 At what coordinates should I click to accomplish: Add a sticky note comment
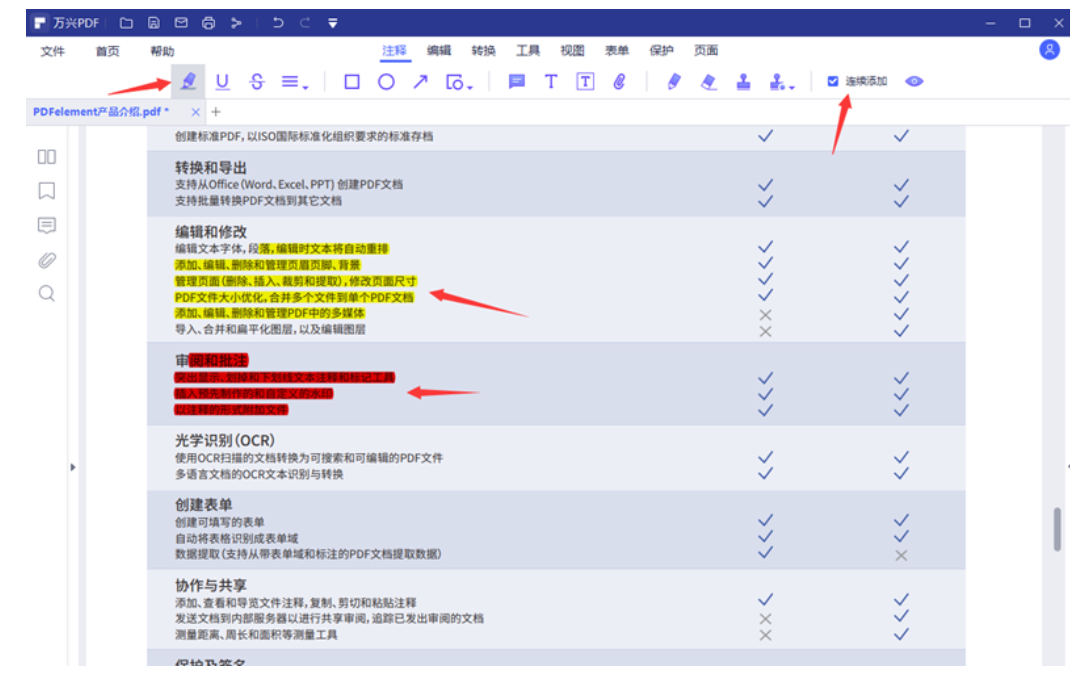pyautogui.click(x=516, y=82)
